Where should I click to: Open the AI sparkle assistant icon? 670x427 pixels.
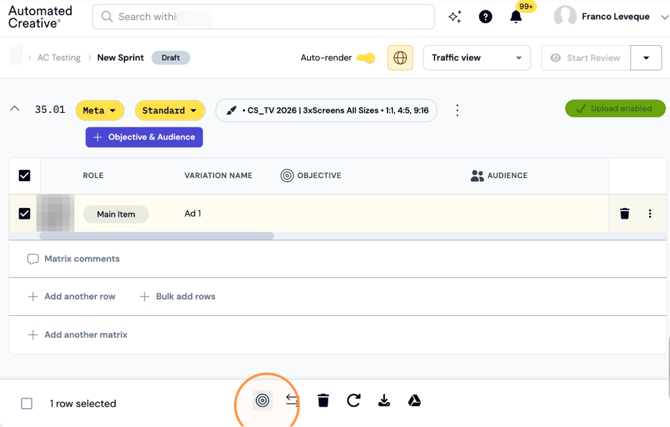(x=455, y=17)
